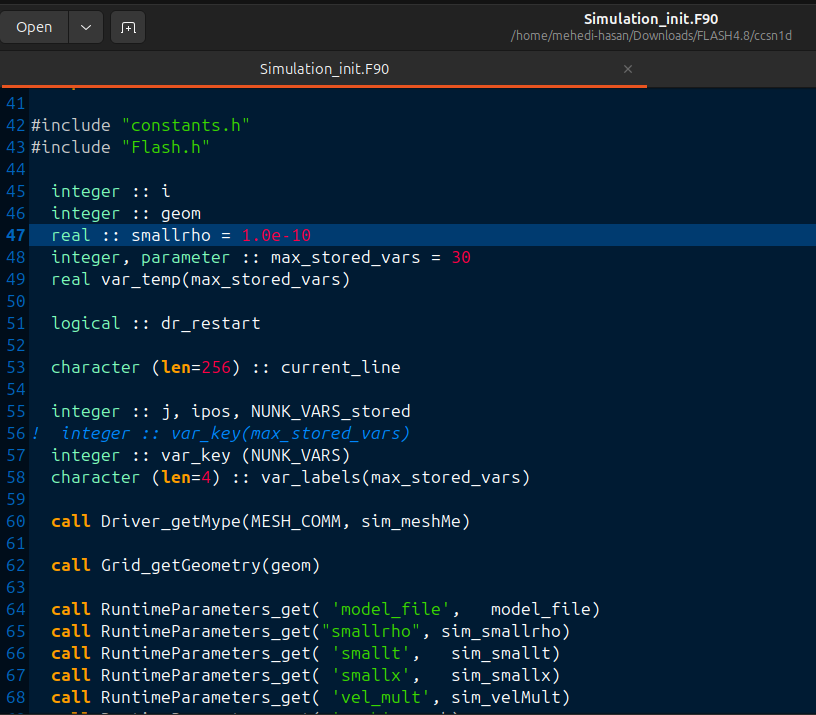Click geom on line 46
Image resolution: width=816 pixels, height=715 pixels.
pyautogui.click(x=181, y=213)
